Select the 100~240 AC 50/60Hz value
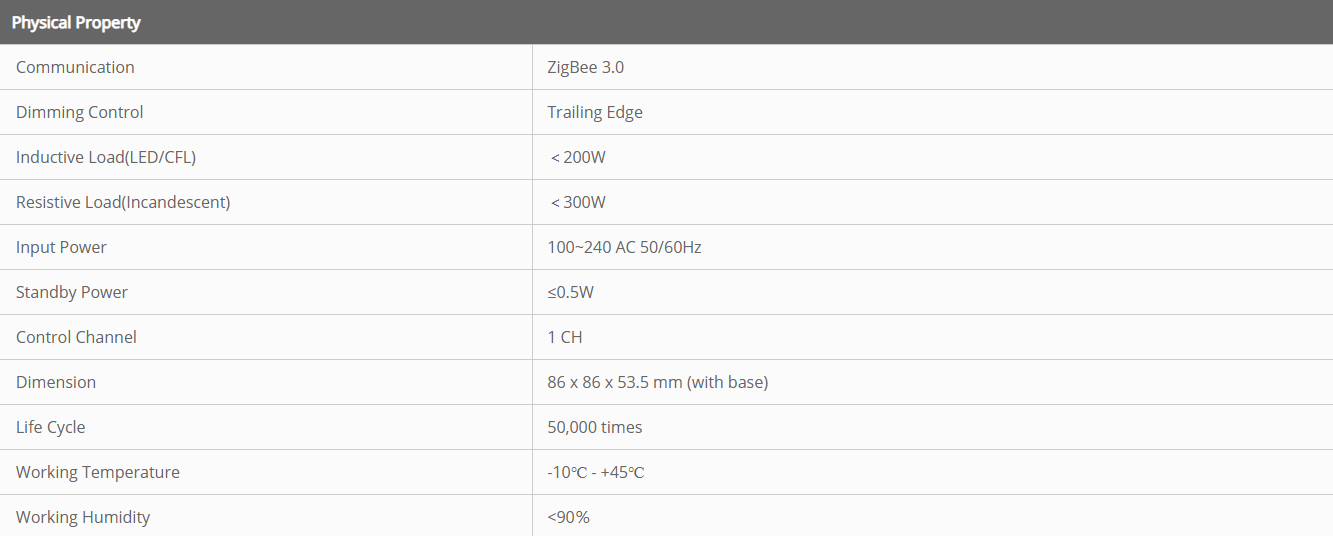 tap(624, 247)
